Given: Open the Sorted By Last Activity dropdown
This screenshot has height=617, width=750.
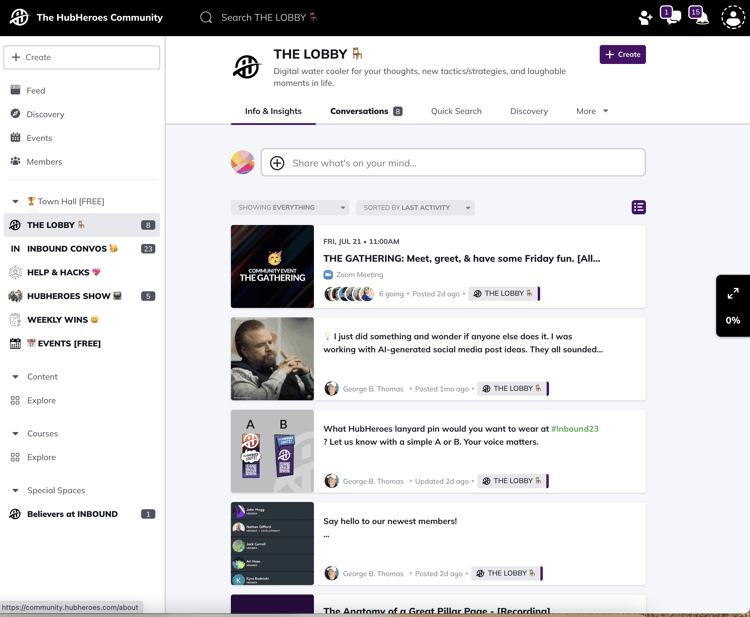Looking at the screenshot, I should pos(415,208).
